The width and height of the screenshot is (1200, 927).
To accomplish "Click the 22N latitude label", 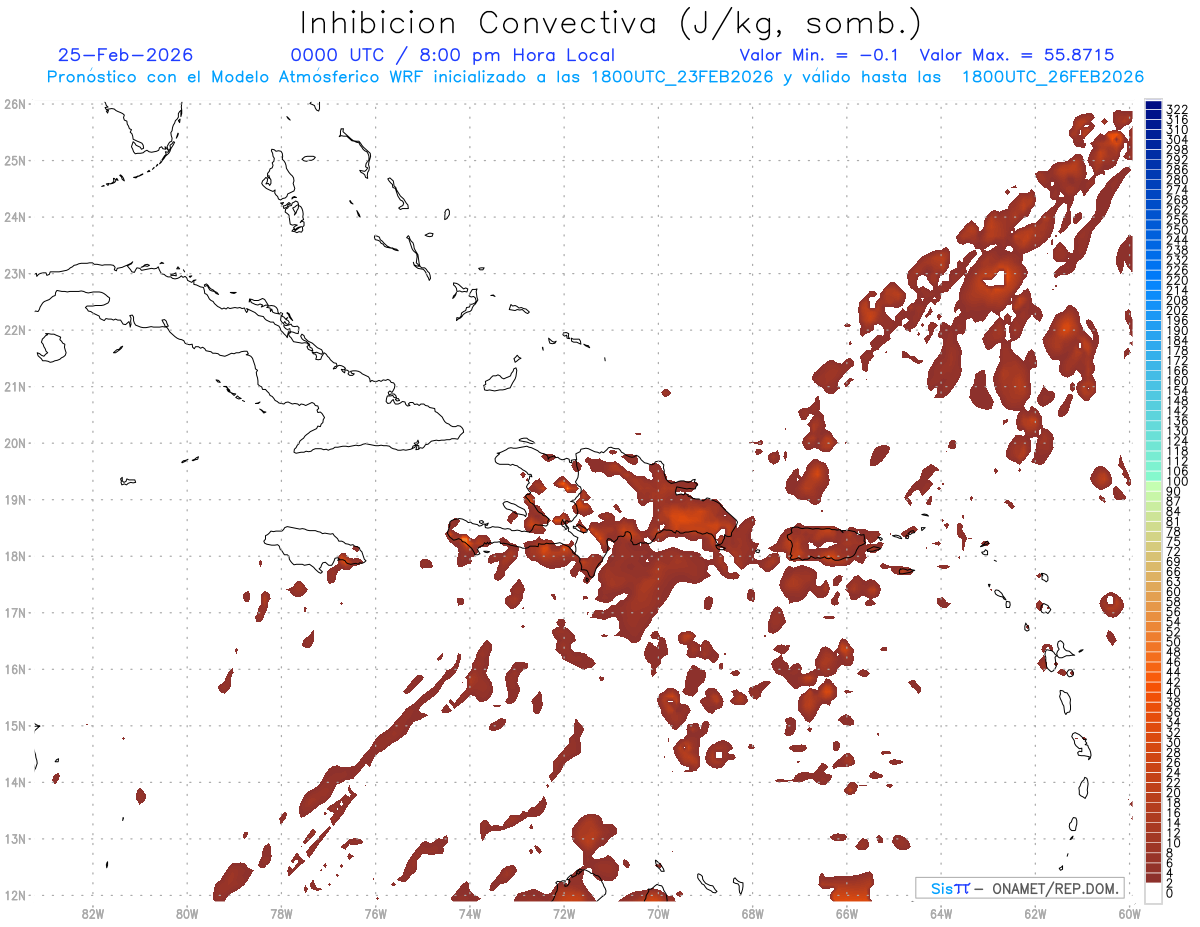I will click(15, 330).
